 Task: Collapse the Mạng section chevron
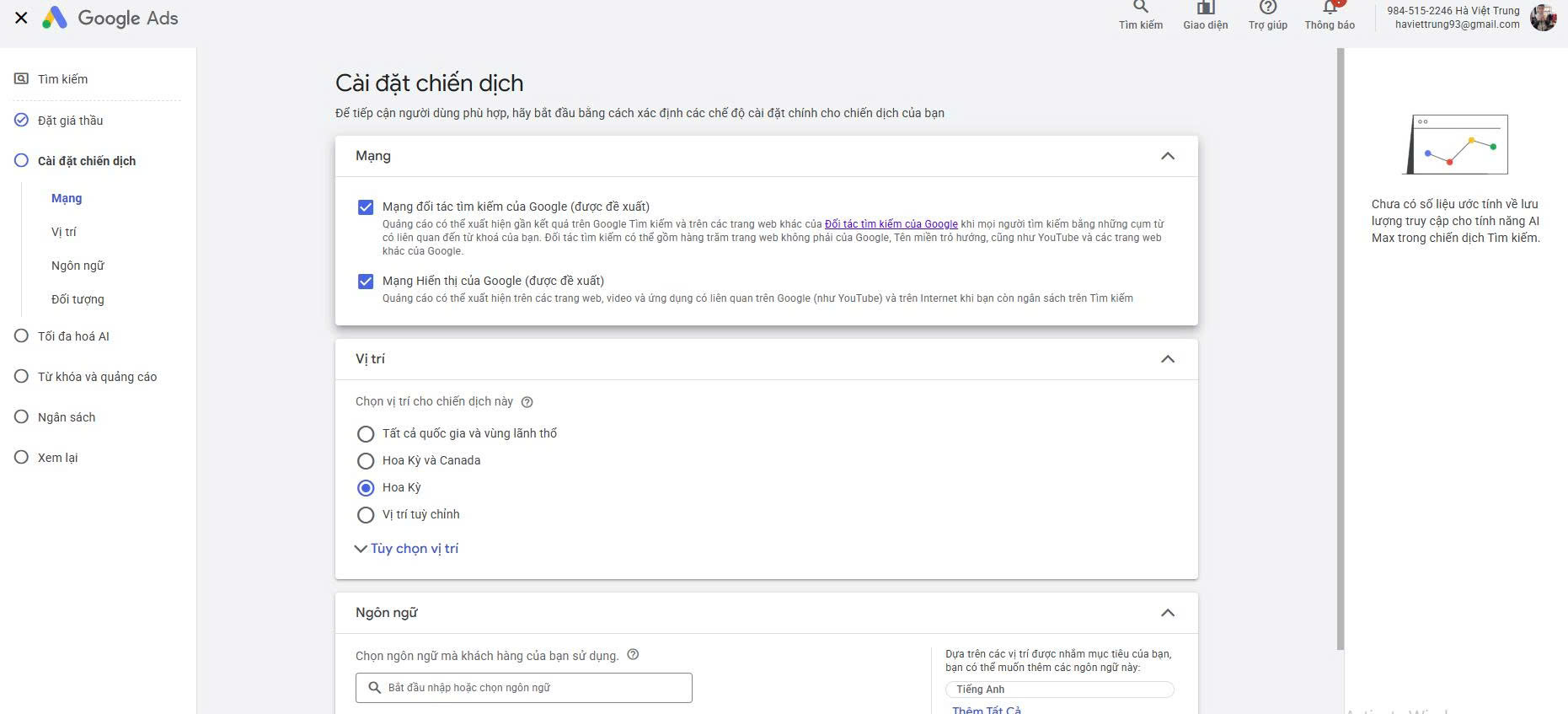point(1167,156)
